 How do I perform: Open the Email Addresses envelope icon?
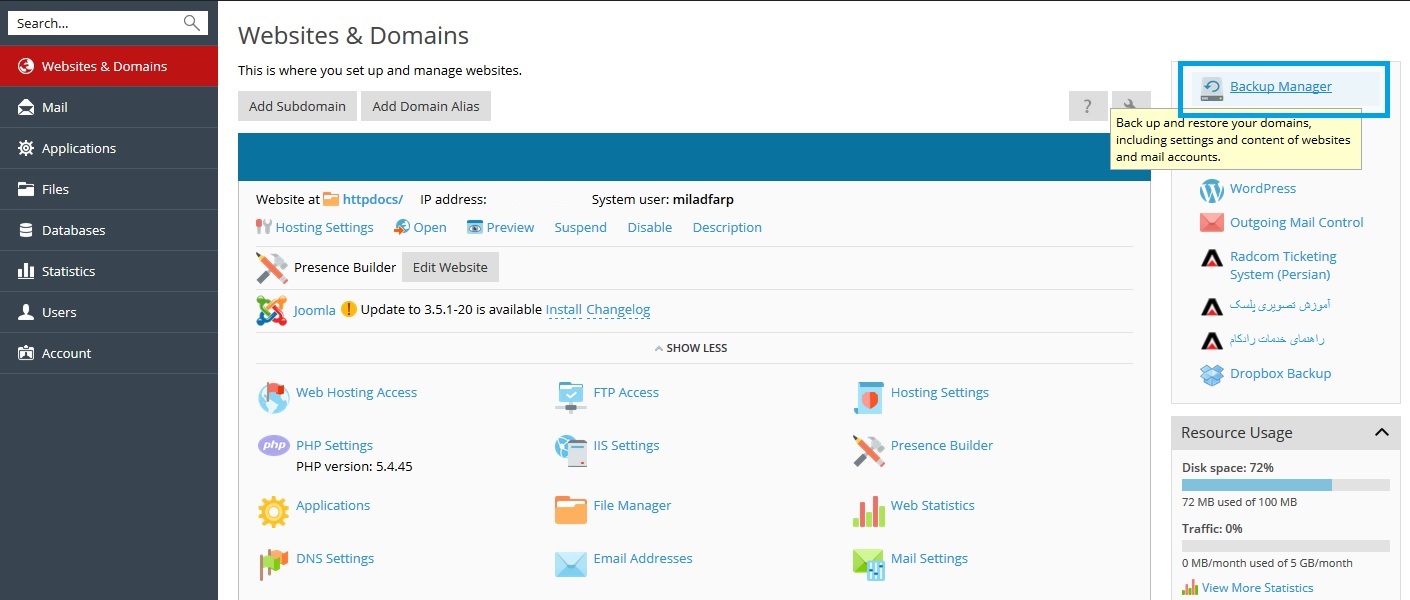click(x=571, y=562)
